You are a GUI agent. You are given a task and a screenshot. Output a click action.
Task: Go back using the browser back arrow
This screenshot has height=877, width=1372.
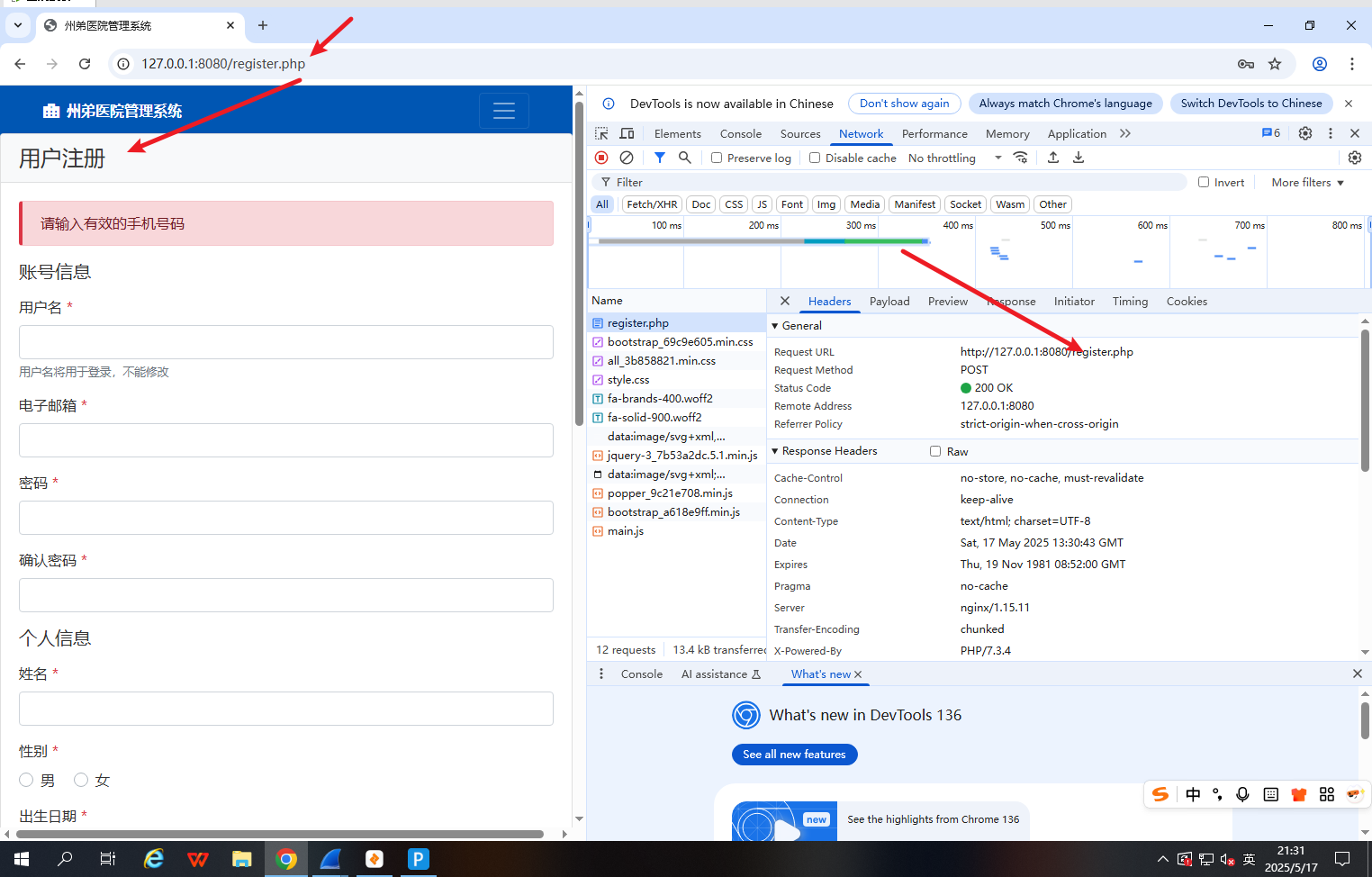point(20,64)
